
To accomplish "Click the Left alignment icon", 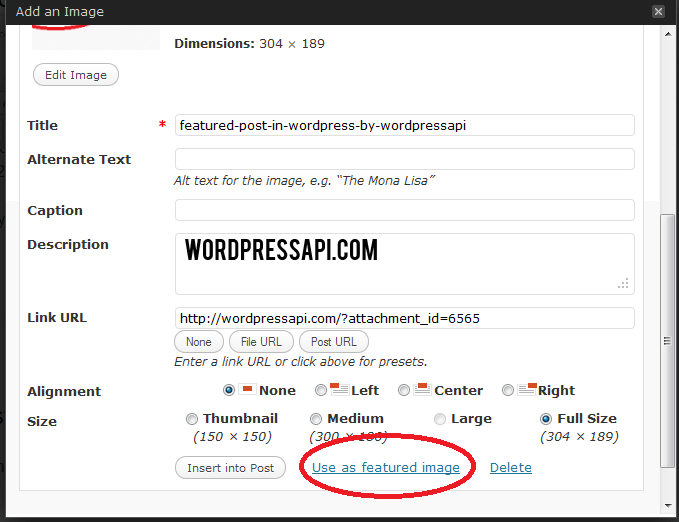I will coord(339,389).
